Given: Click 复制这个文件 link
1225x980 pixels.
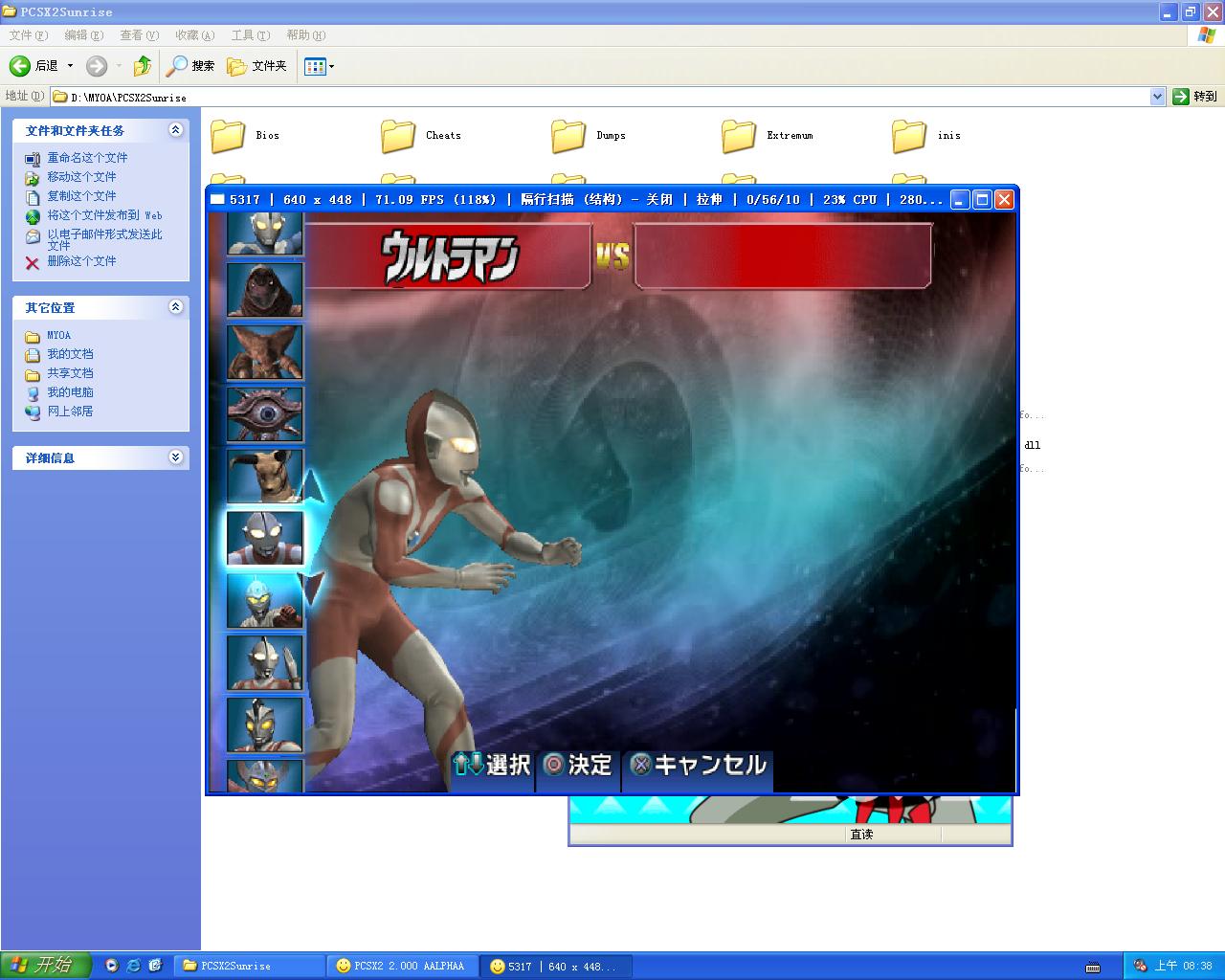Looking at the screenshot, I should point(81,196).
